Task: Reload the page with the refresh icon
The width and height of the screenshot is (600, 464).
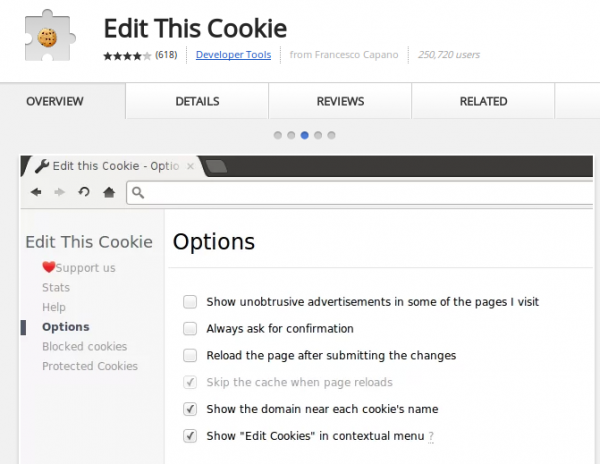Action: click(x=84, y=192)
